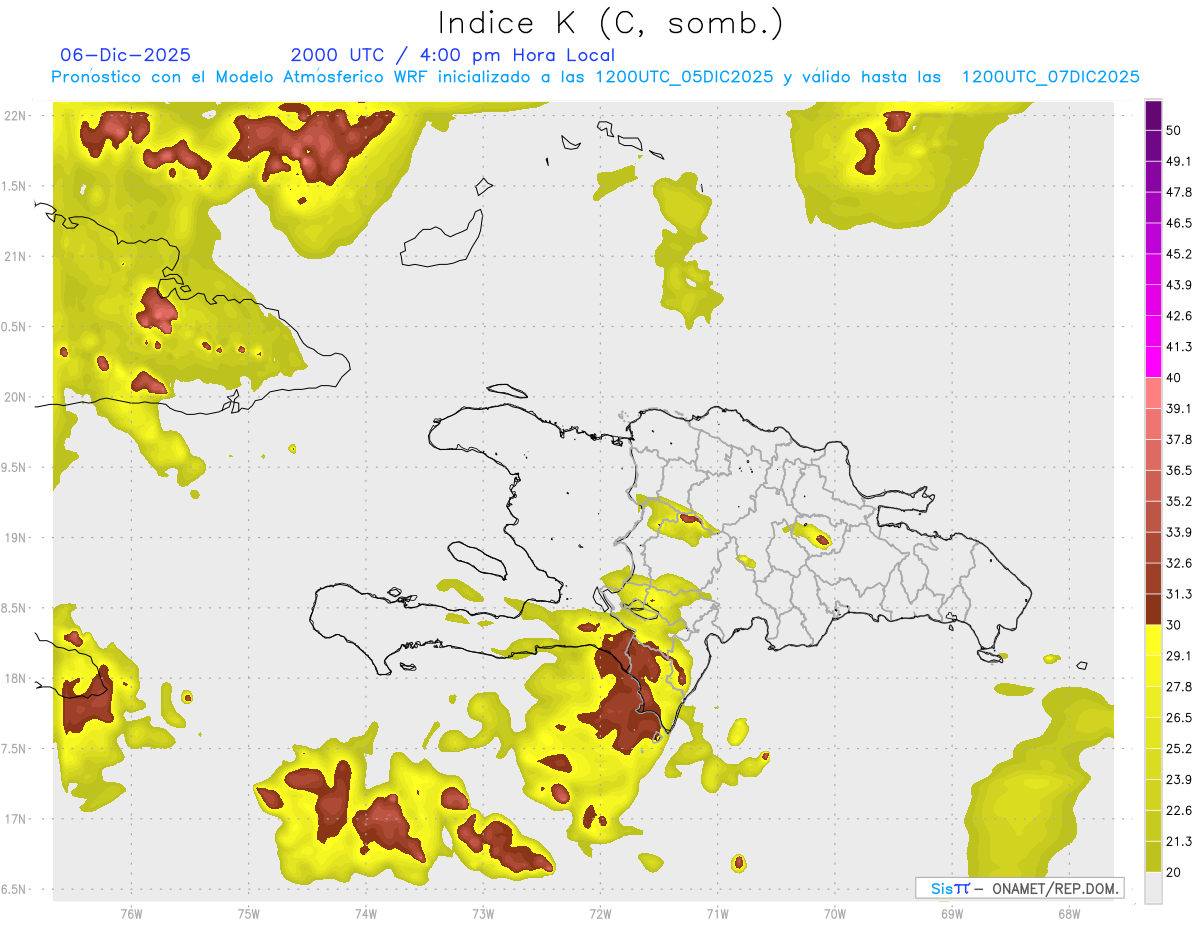Click the longitude axis label '71W'
Screen dimensions: 1200x927
pos(717,913)
